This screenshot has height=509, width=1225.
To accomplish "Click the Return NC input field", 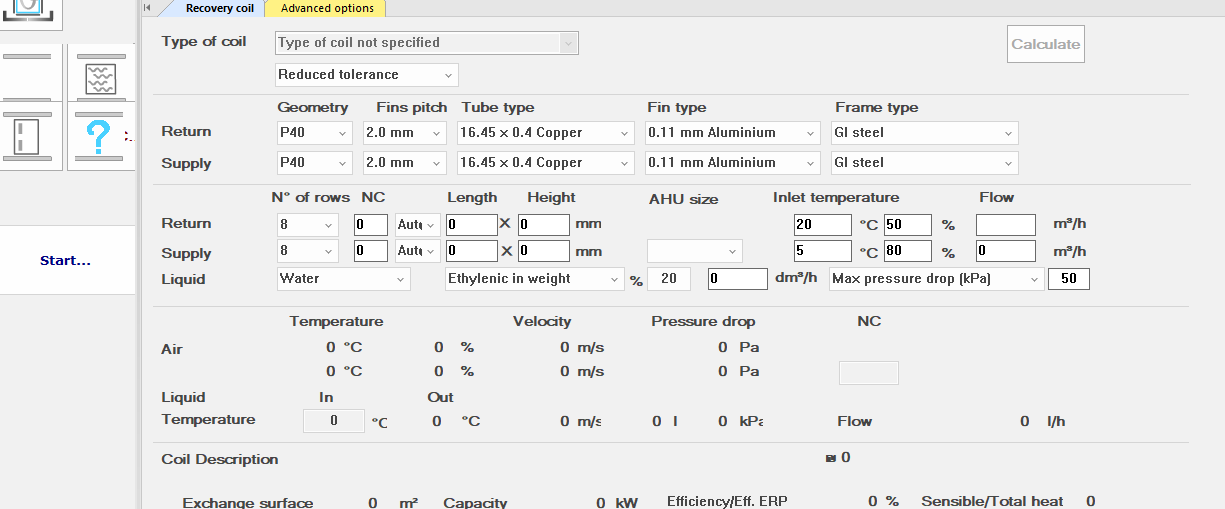I will pyautogui.click(x=371, y=225).
